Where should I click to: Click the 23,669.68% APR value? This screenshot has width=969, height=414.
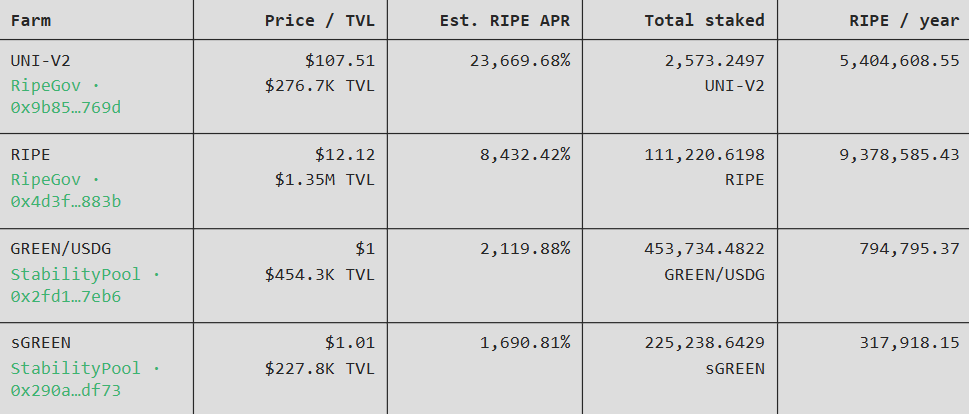tap(520, 61)
